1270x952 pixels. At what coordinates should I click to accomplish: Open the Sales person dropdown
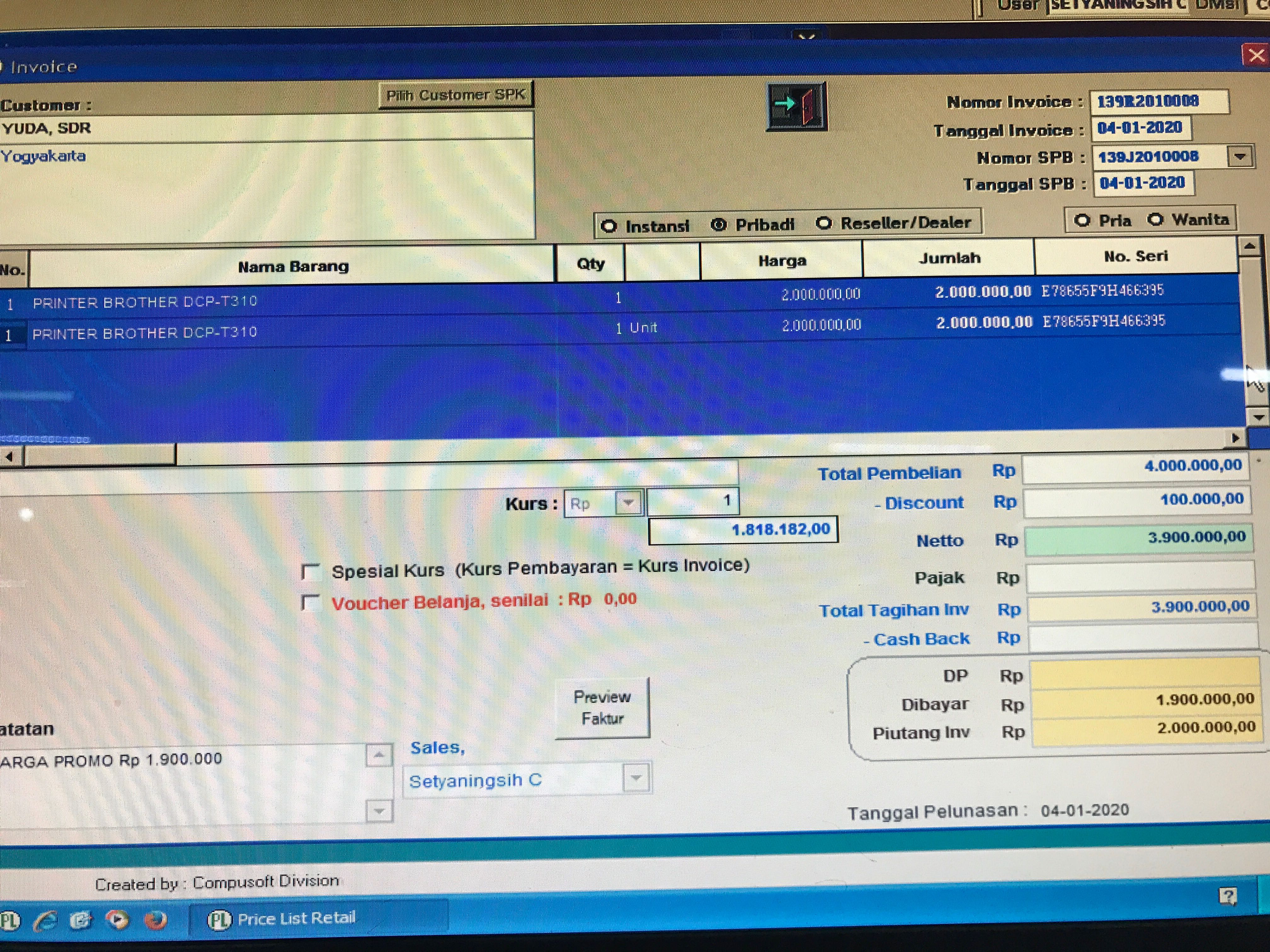[x=636, y=778]
